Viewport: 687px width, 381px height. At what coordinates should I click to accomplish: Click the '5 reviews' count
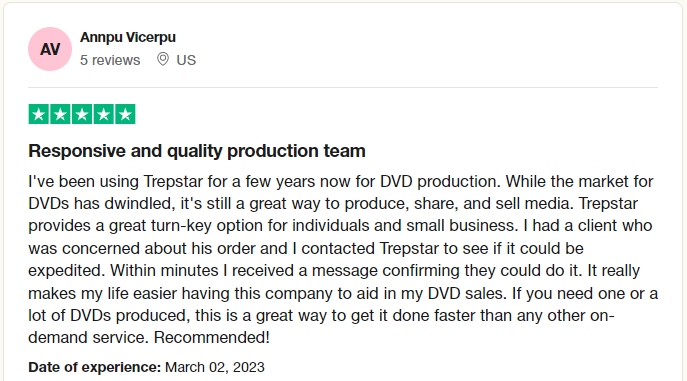coord(110,60)
